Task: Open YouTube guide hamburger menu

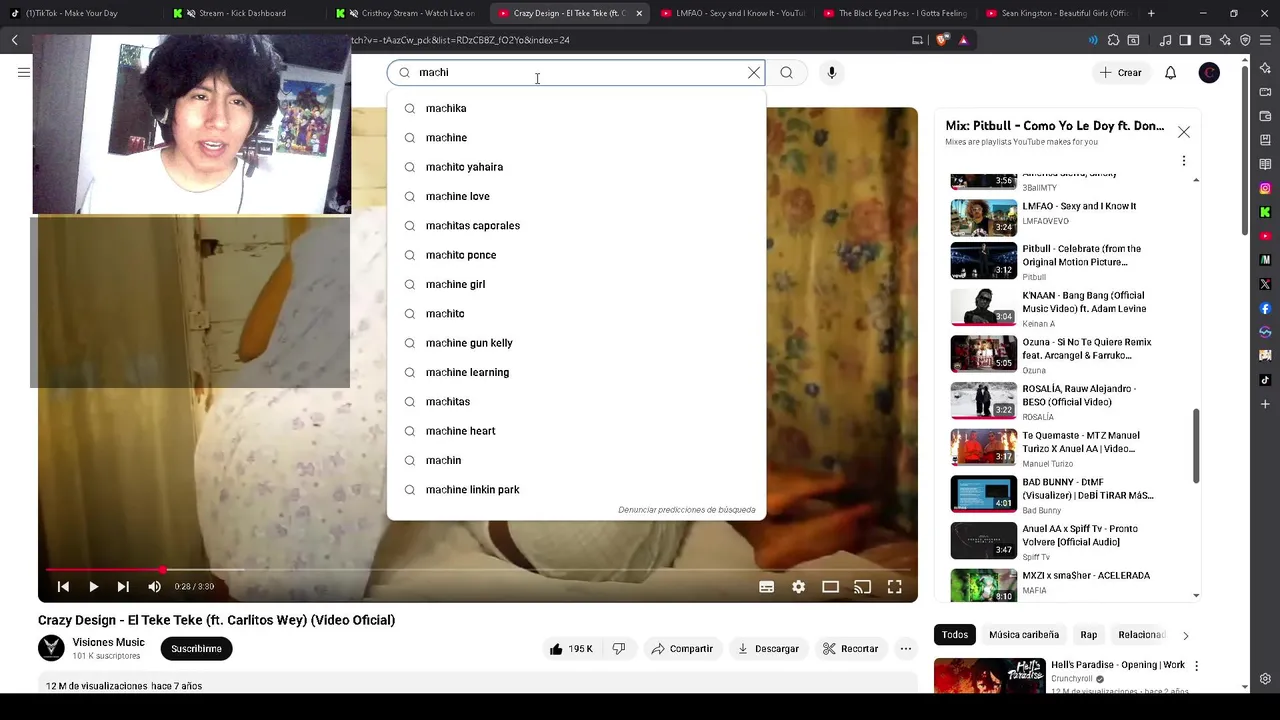Action: [24, 72]
